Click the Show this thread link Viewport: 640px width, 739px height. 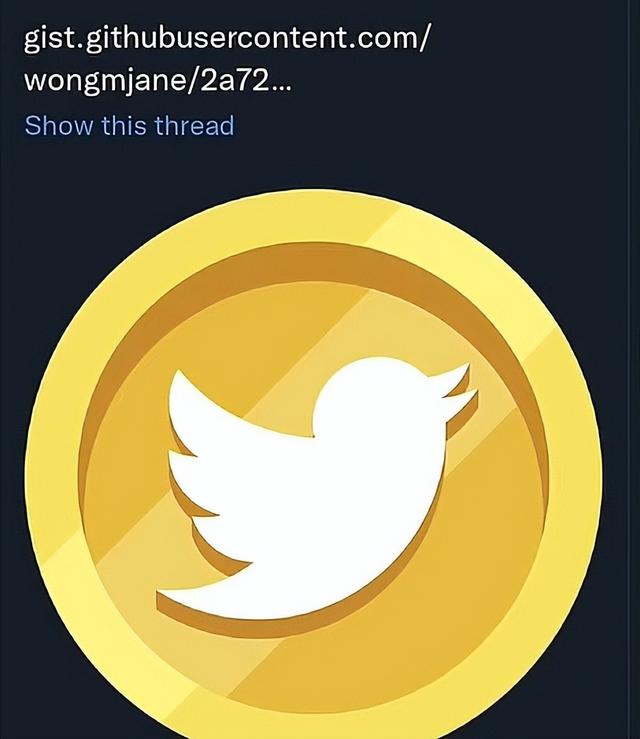click(x=129, y=126)
